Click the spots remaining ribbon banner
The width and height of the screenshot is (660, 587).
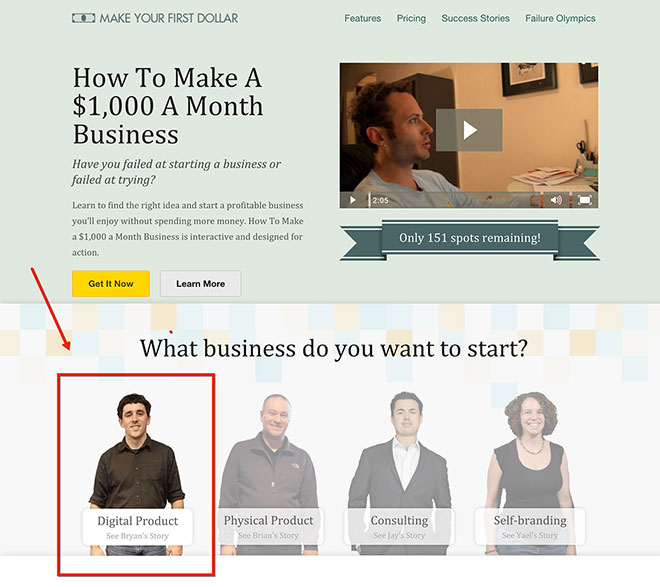tap(469, 239)
